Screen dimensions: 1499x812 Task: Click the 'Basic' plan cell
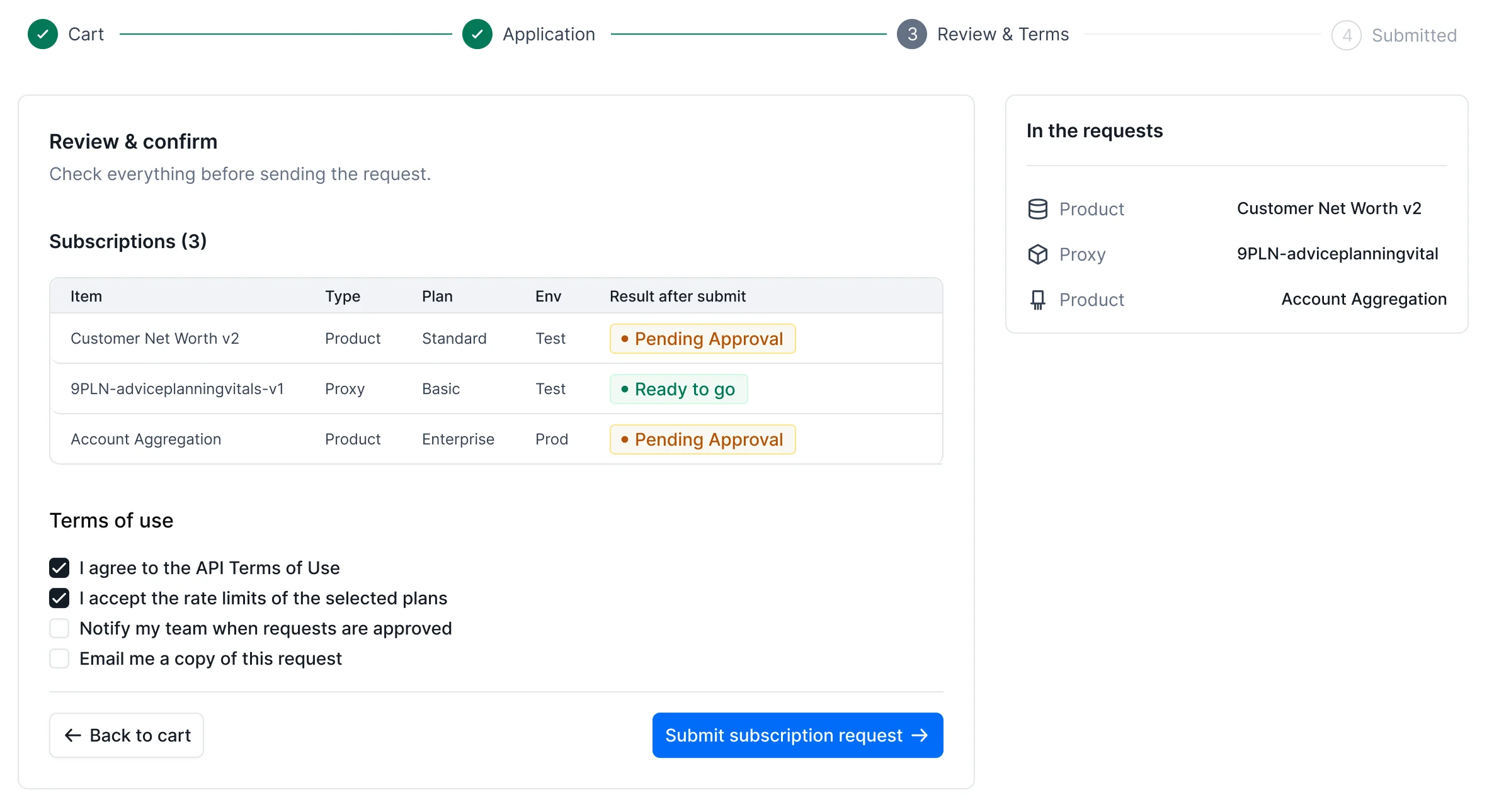(x=441, y=389)
